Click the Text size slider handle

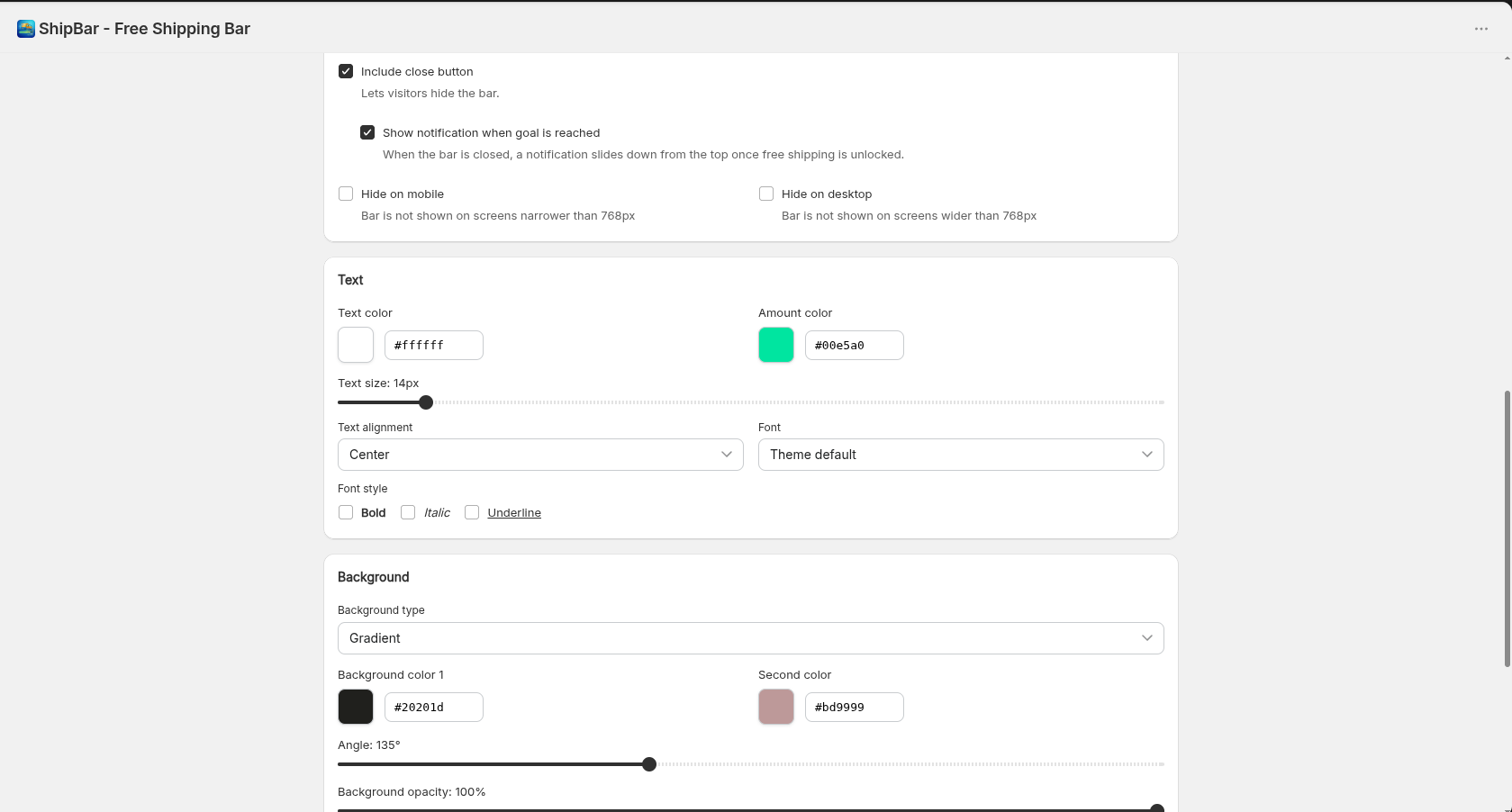(x=426, y=402)
